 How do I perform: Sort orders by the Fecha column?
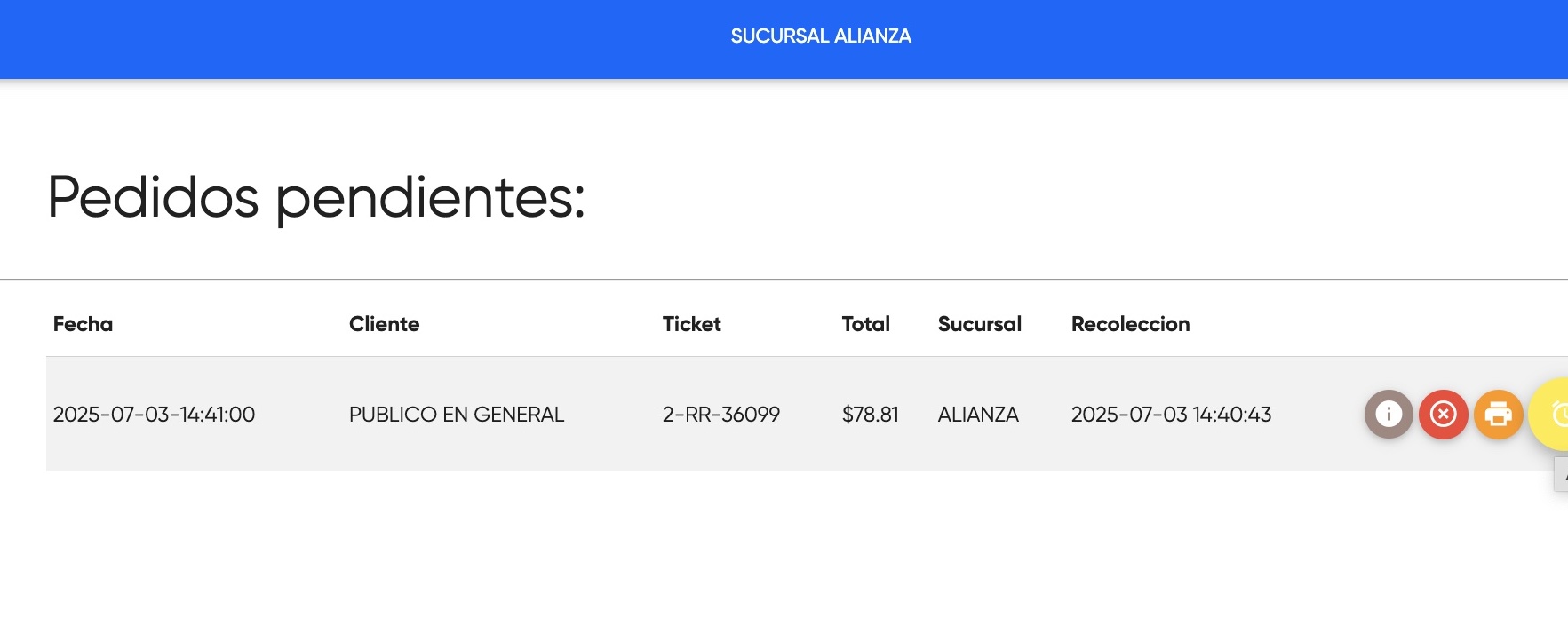[x=83, y=324]
